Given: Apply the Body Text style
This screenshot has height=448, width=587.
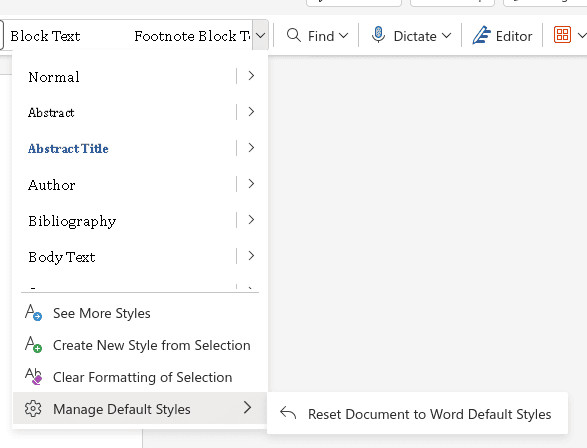Looking at the screenshot, I should click(x=62, y=257).
